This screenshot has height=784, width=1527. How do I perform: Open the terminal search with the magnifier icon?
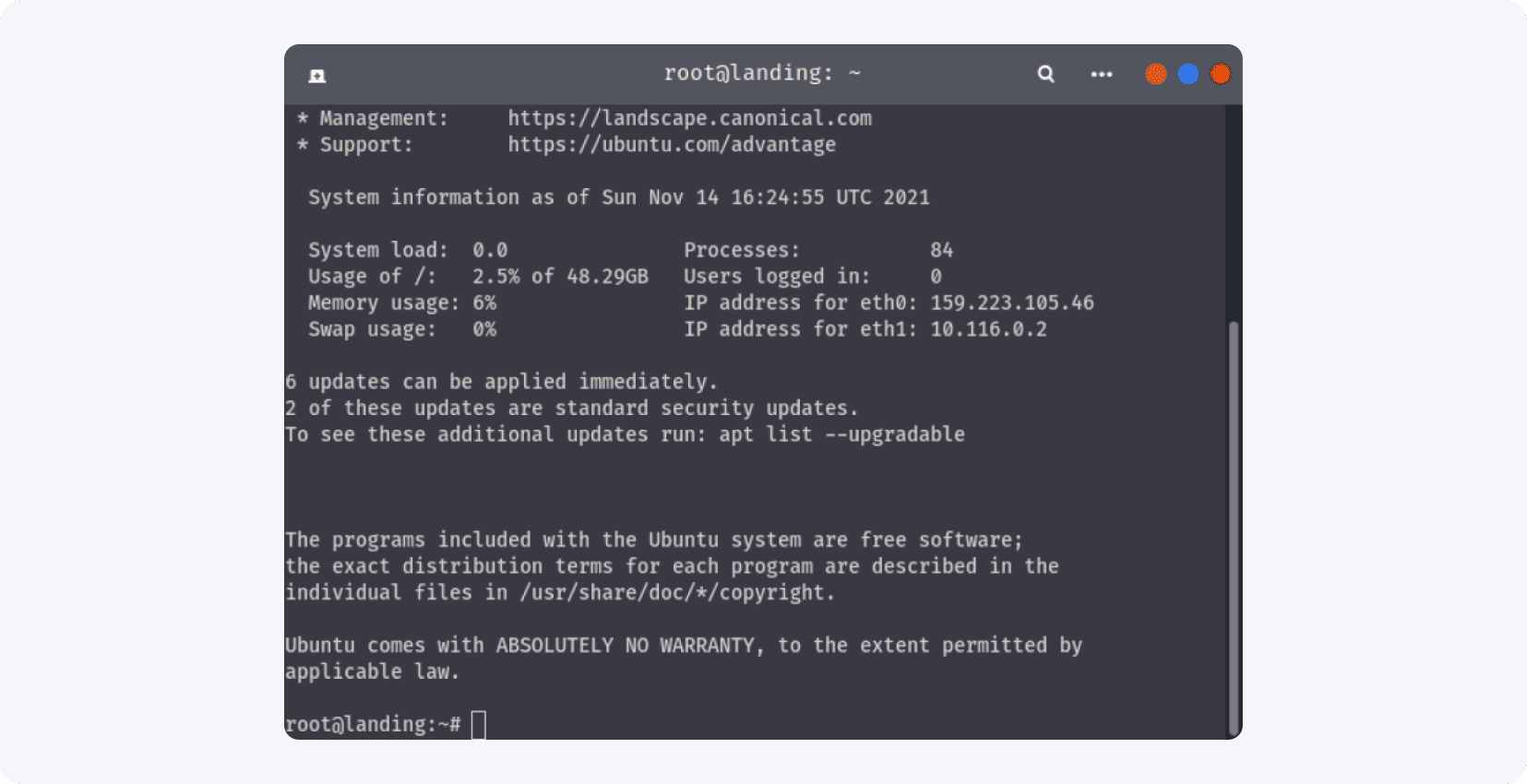(1044, 74)
